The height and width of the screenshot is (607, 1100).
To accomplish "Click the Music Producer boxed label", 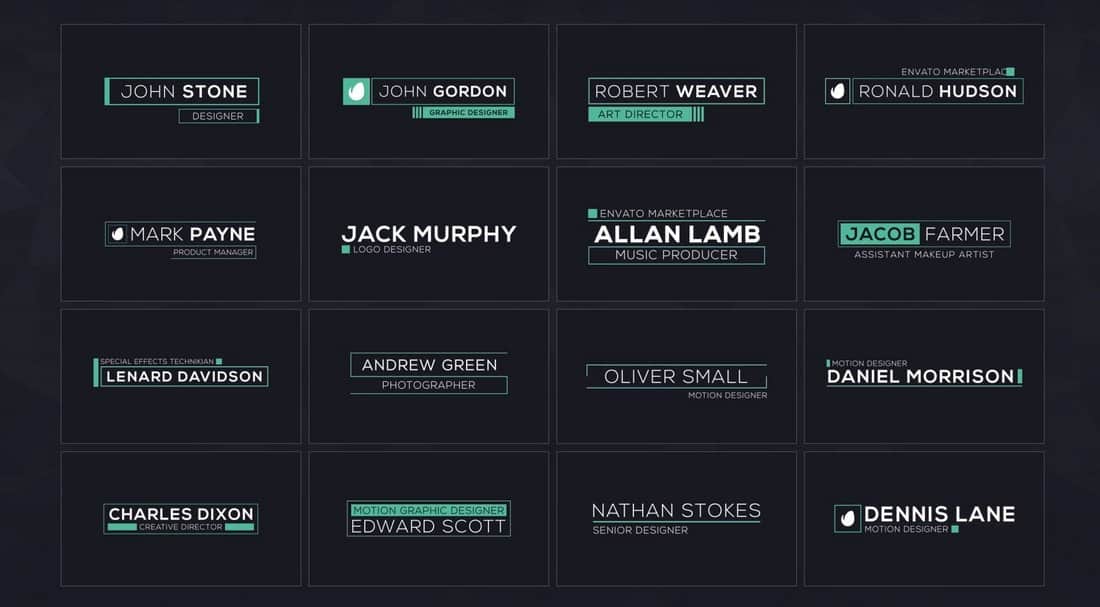I will pos(676,255).
